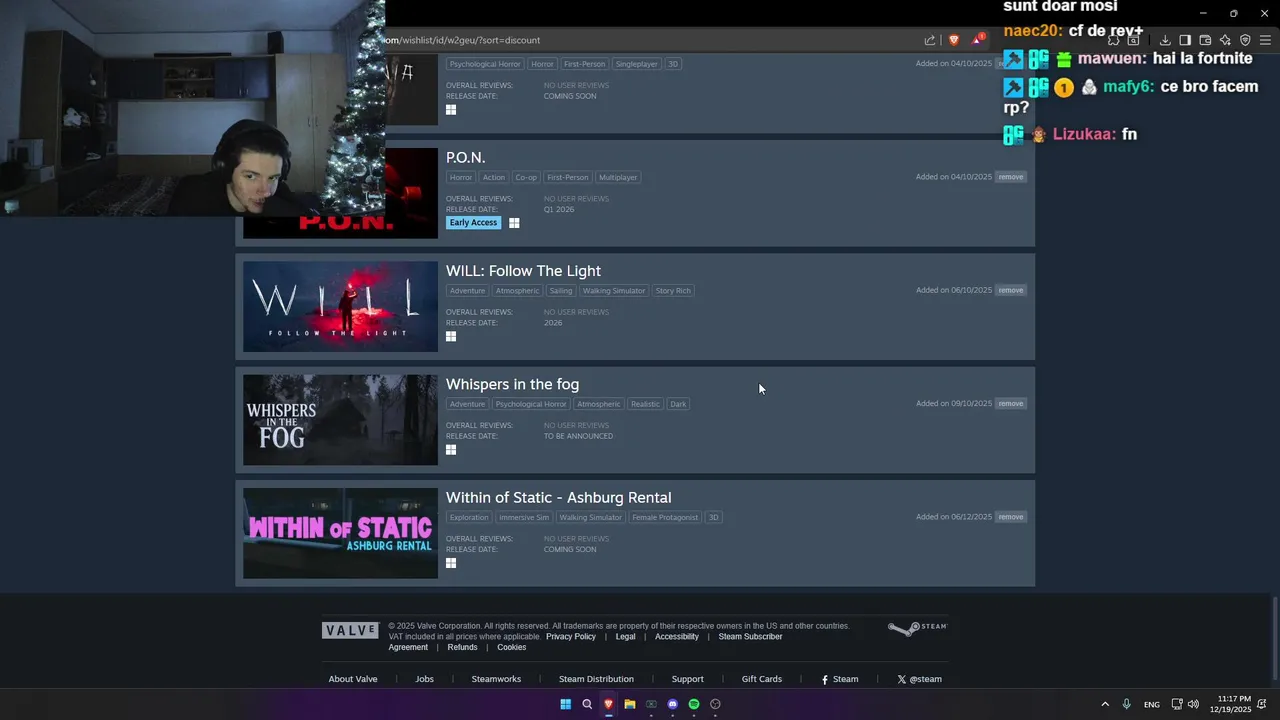Click Dark tag on Whispers in the fog

pyautogui.click(x=678, y=404)
